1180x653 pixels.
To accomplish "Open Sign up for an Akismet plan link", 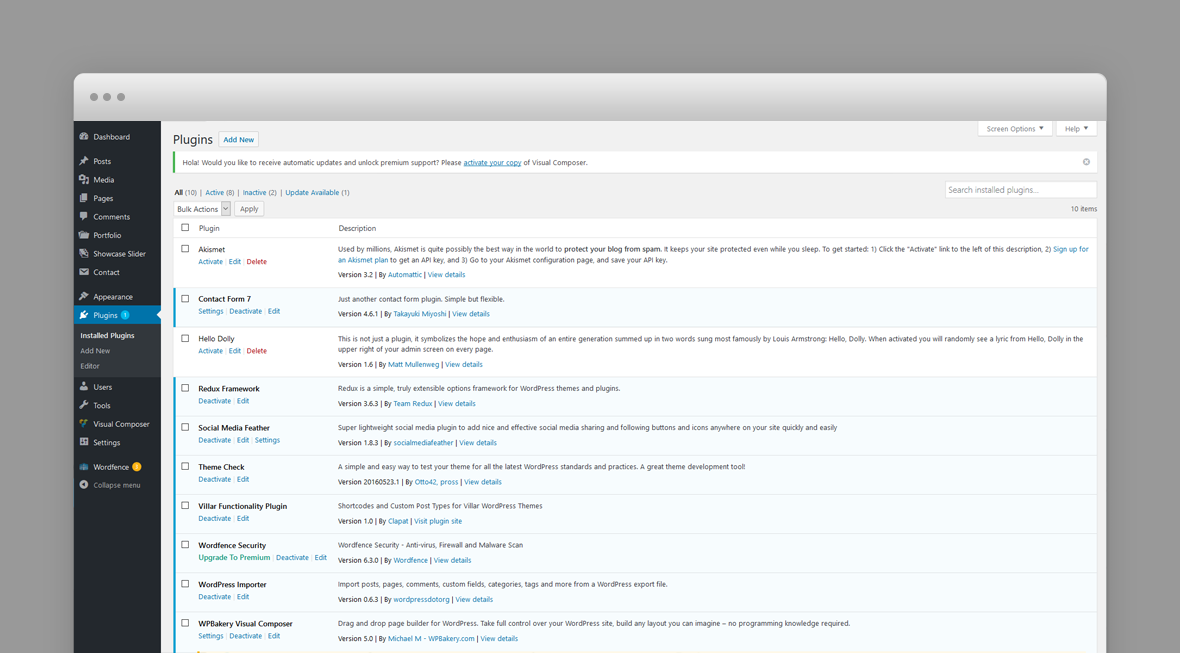I will pos(1071,249).
